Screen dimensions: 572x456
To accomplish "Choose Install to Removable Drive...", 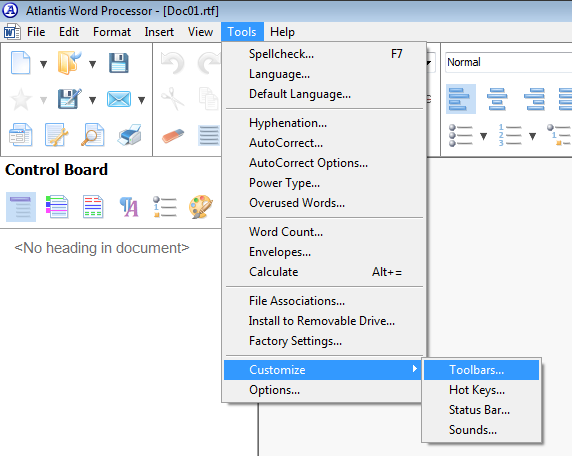I will click(324, 321).
